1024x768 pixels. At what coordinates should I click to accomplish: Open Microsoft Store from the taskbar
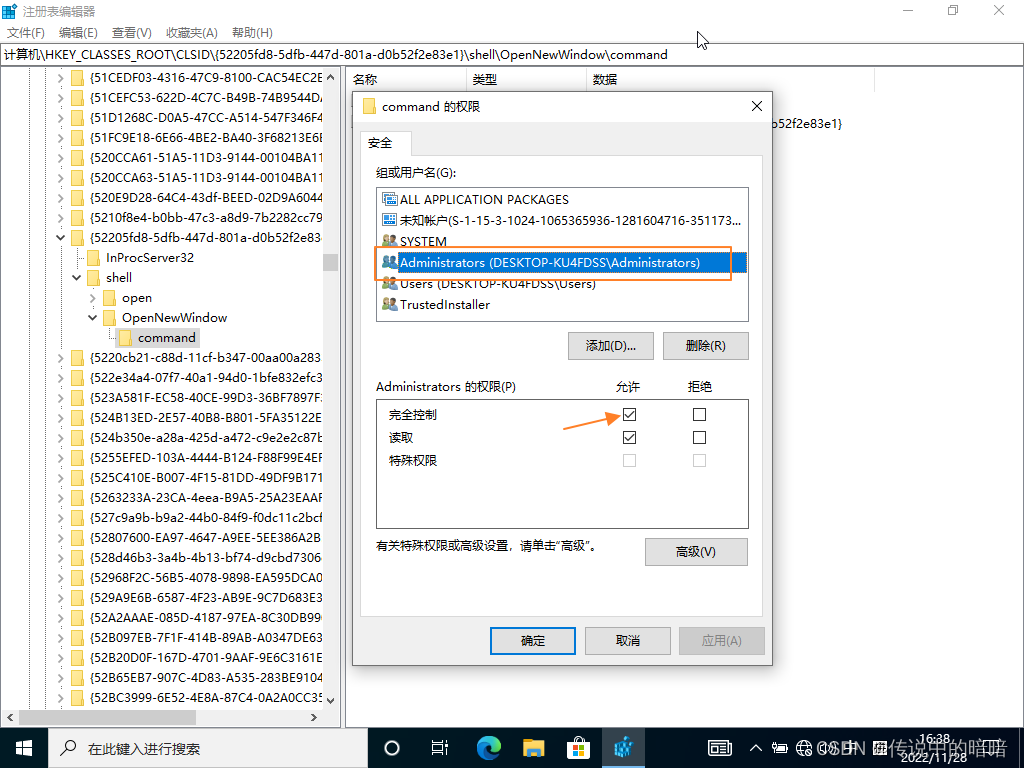pos(578,747)
